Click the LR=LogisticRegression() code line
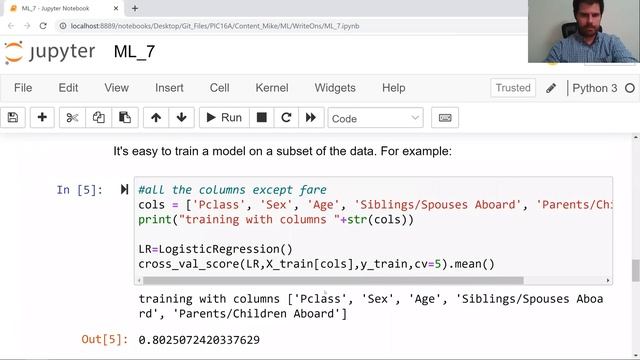 coord(216,249)
